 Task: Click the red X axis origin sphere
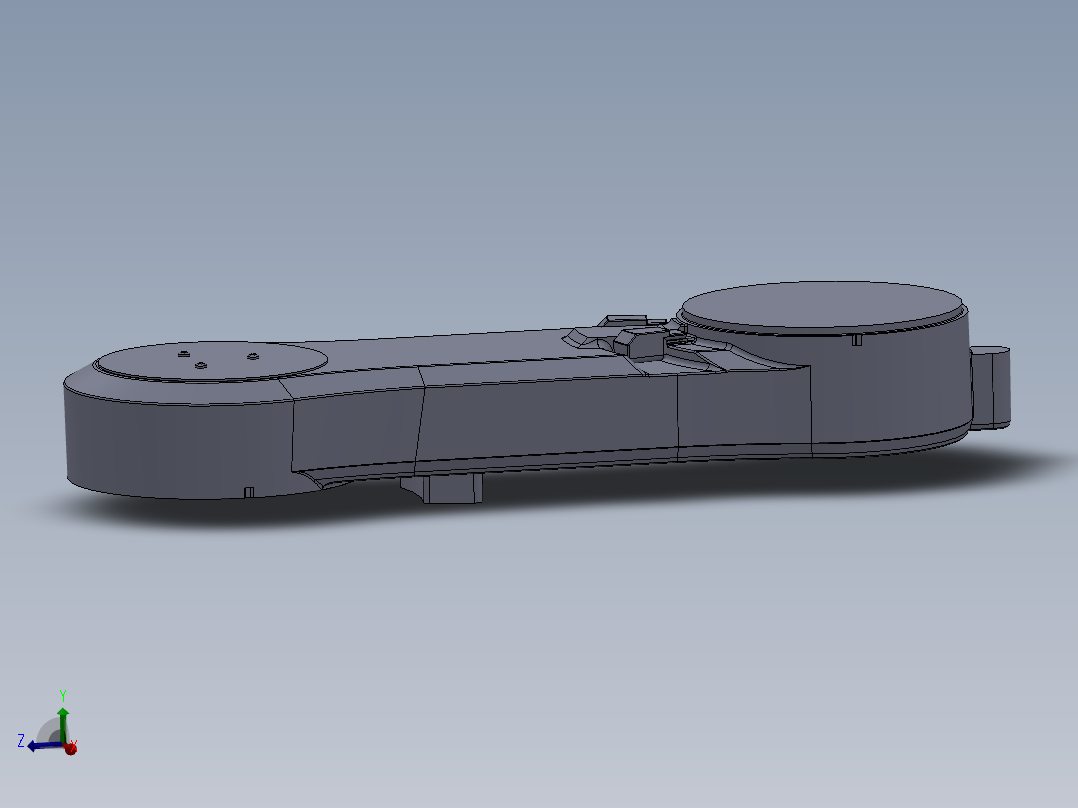pyautogui.click(x=70, y=748)
